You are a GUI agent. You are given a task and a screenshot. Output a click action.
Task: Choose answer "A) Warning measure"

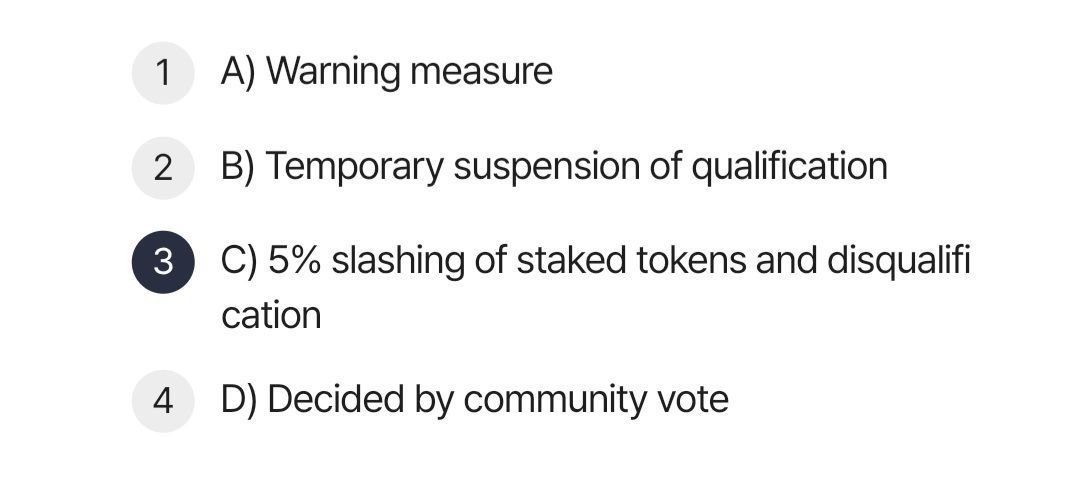point(386,72)
